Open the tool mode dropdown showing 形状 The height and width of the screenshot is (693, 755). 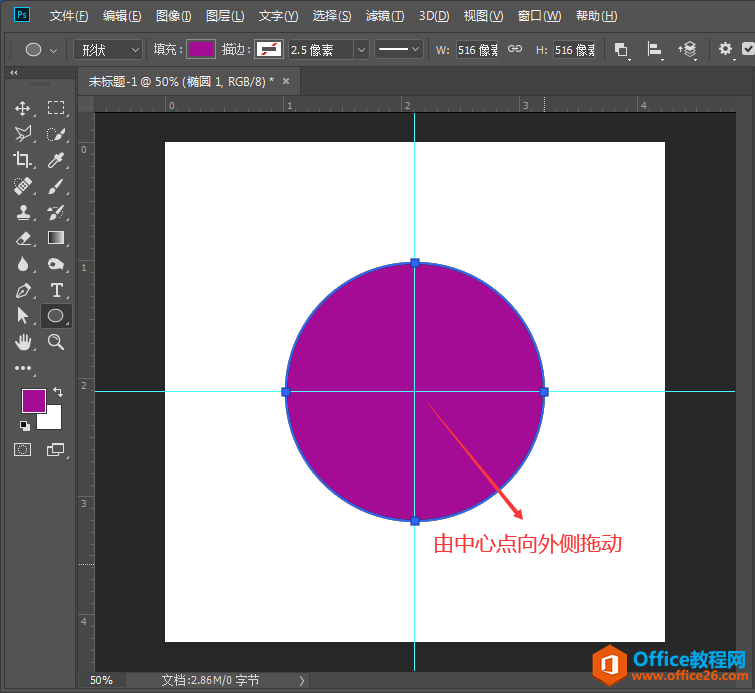tap(108, 50)
